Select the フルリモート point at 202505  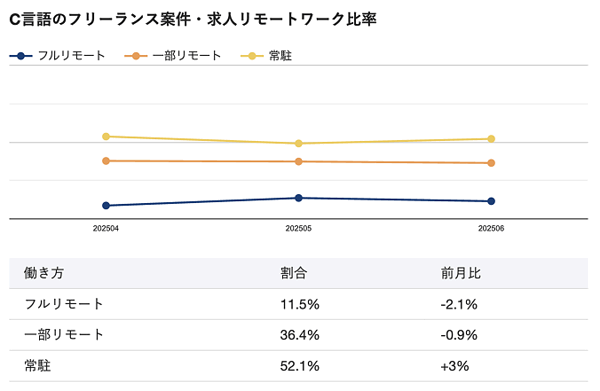[x=298, y=198]
